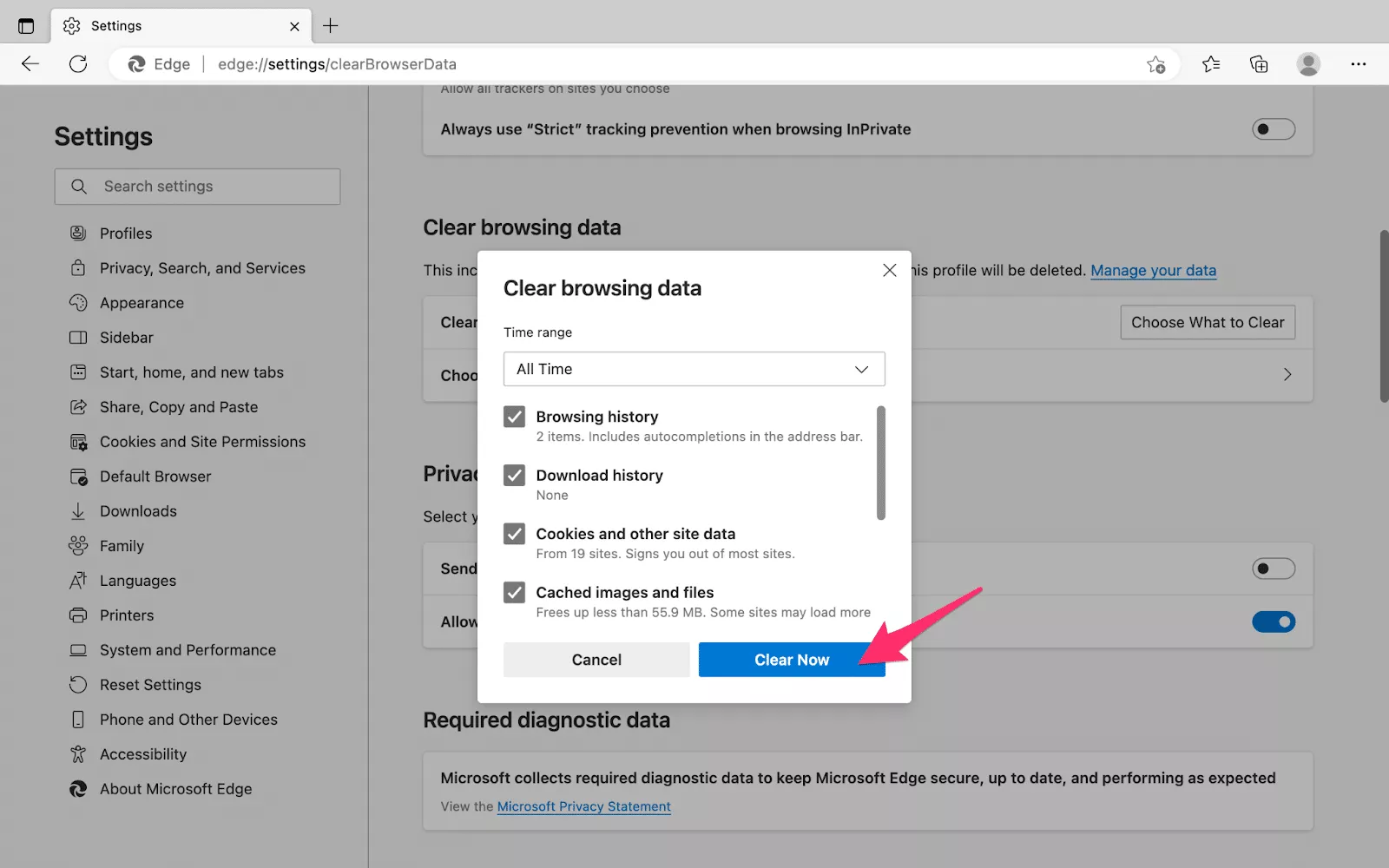
Task: Go back with the back arrow
Action: click(30, 63)
